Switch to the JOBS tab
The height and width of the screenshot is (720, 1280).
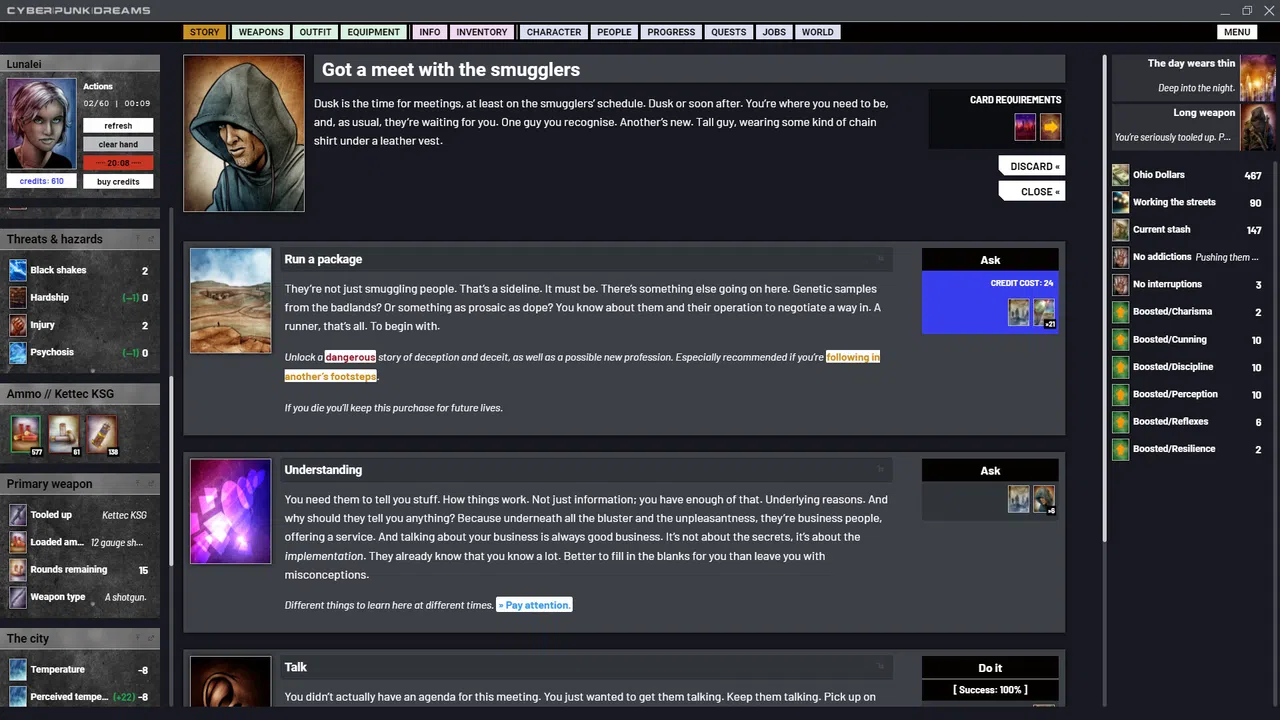774,32
